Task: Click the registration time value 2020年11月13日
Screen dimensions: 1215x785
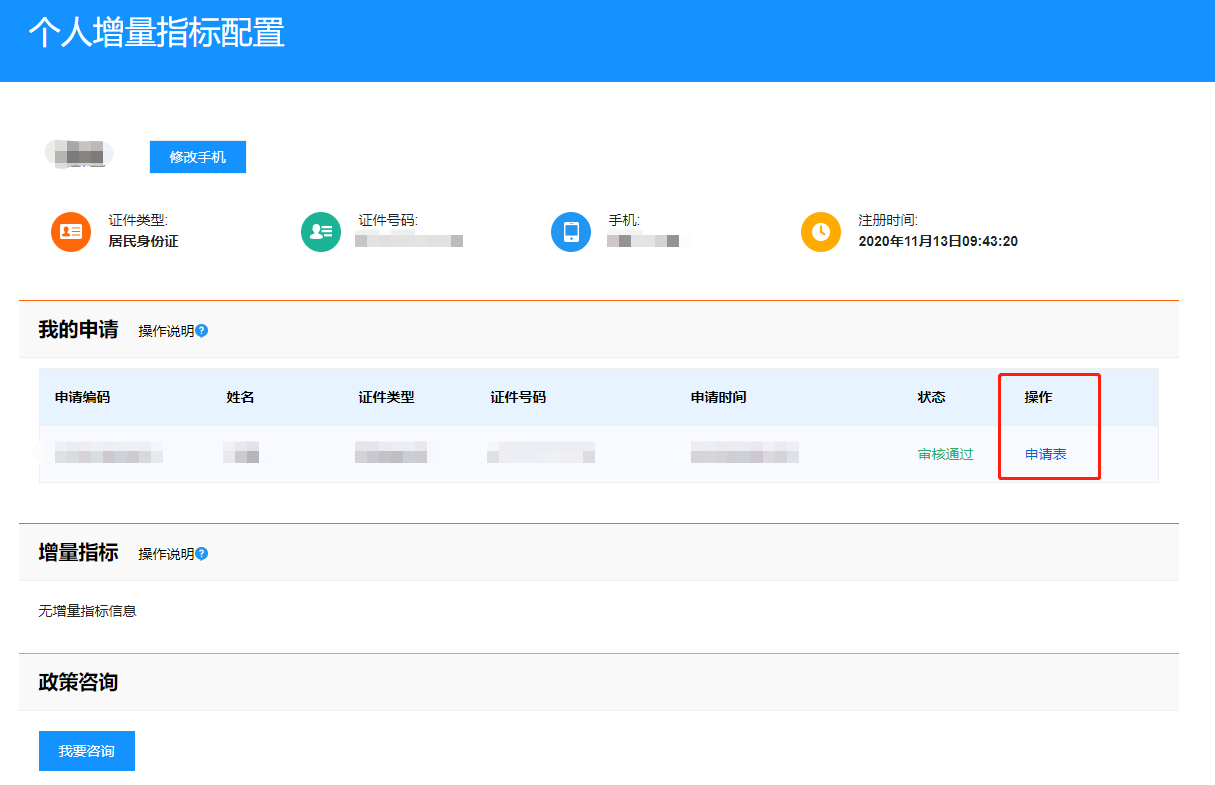Action: (x=937, y=241)
